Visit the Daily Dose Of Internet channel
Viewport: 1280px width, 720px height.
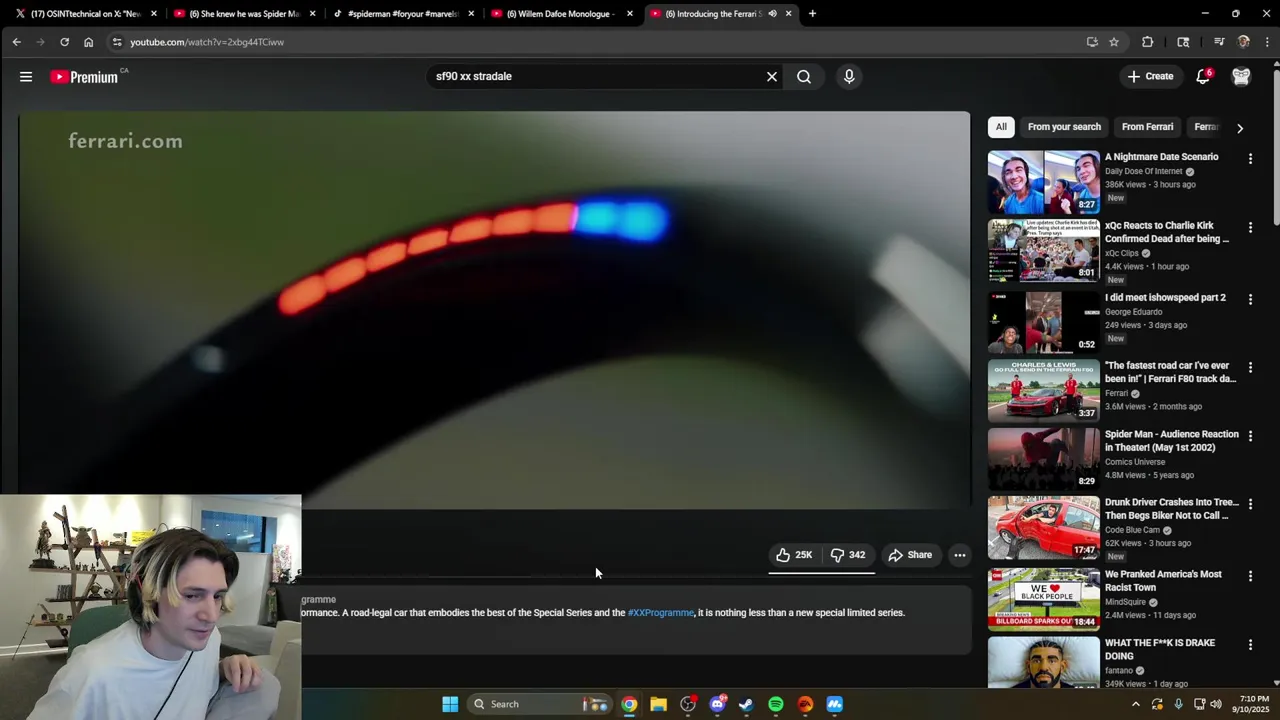point(1143,172)
